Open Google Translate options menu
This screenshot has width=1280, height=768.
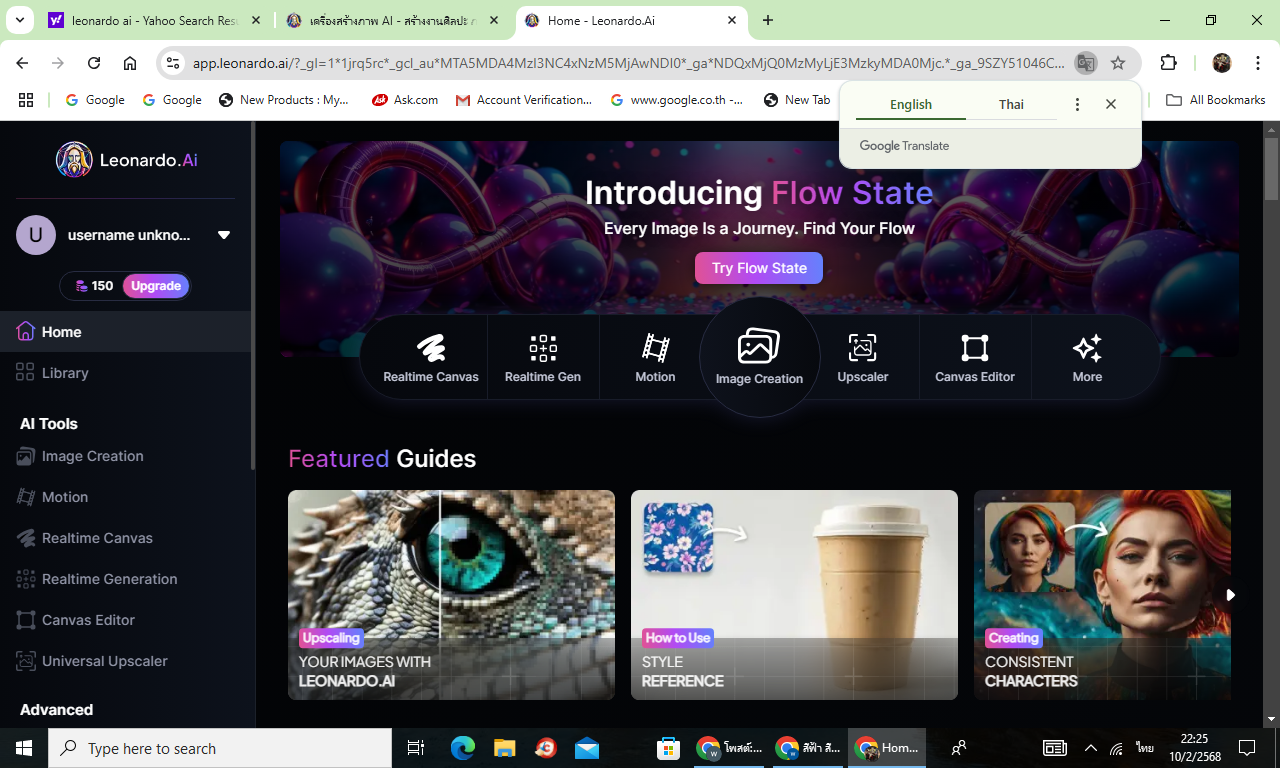coord(1077,104)
